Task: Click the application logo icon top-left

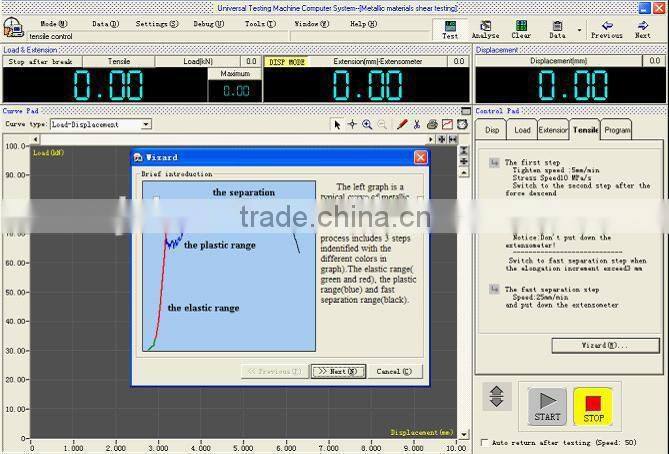Action: point(13,28)
